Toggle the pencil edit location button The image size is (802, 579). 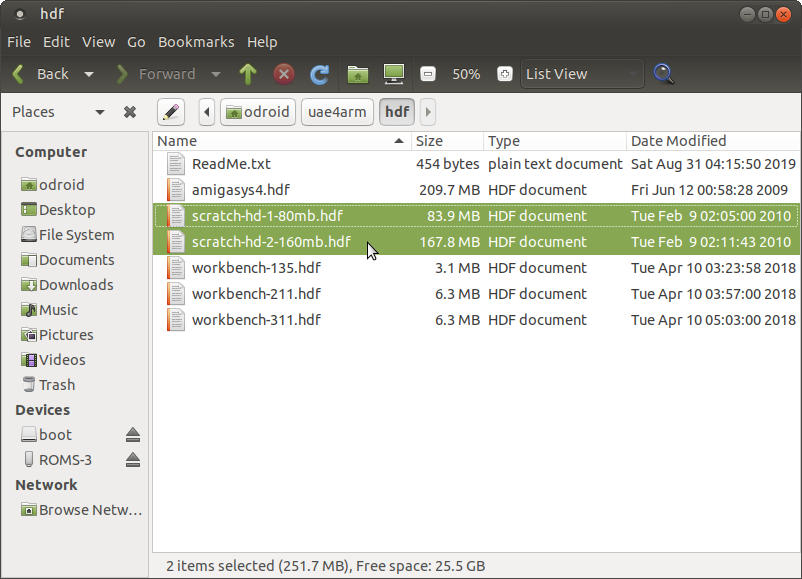click(171, 112)
